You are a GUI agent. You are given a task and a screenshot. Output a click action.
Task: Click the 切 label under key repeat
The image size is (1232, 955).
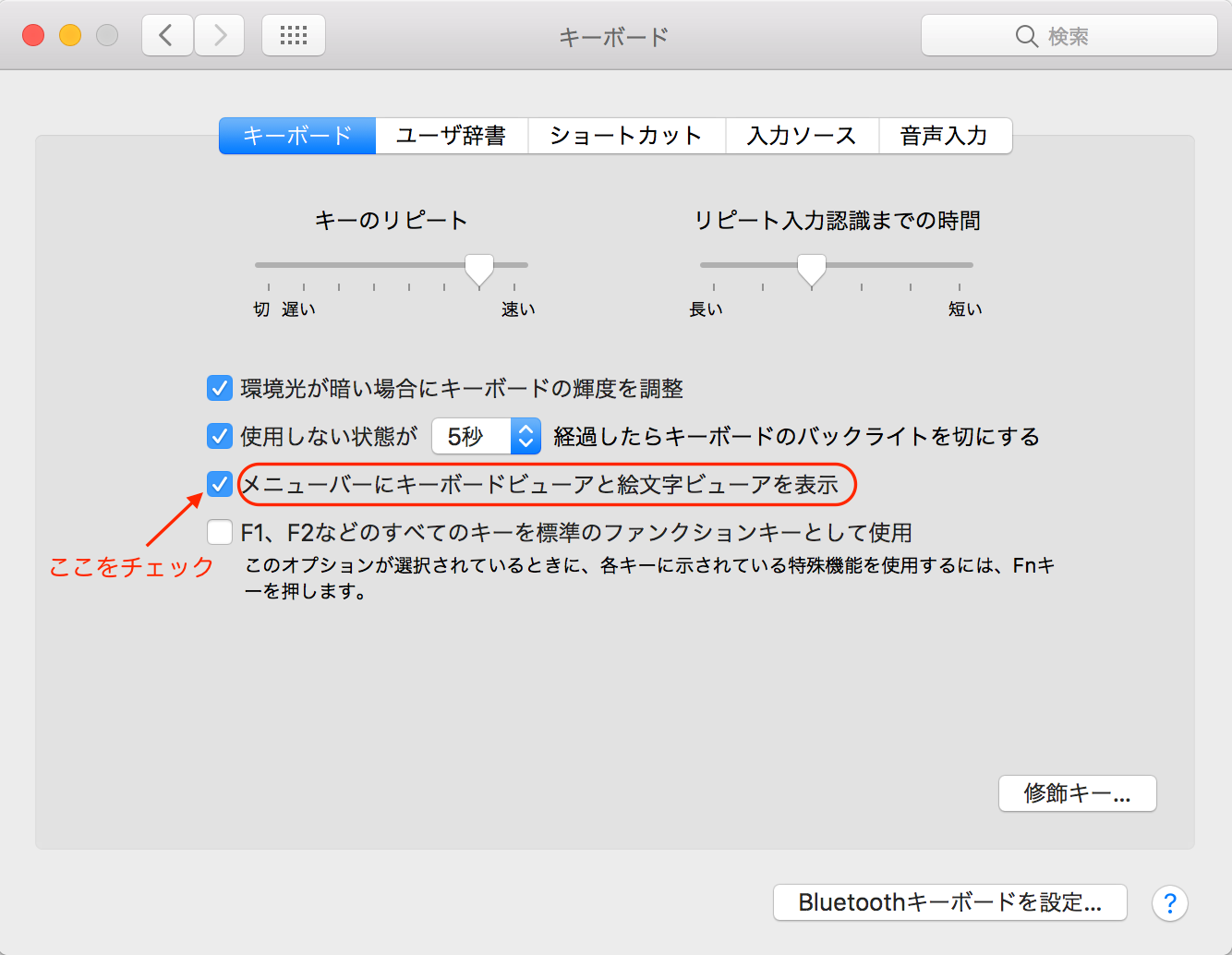point(261,309)
